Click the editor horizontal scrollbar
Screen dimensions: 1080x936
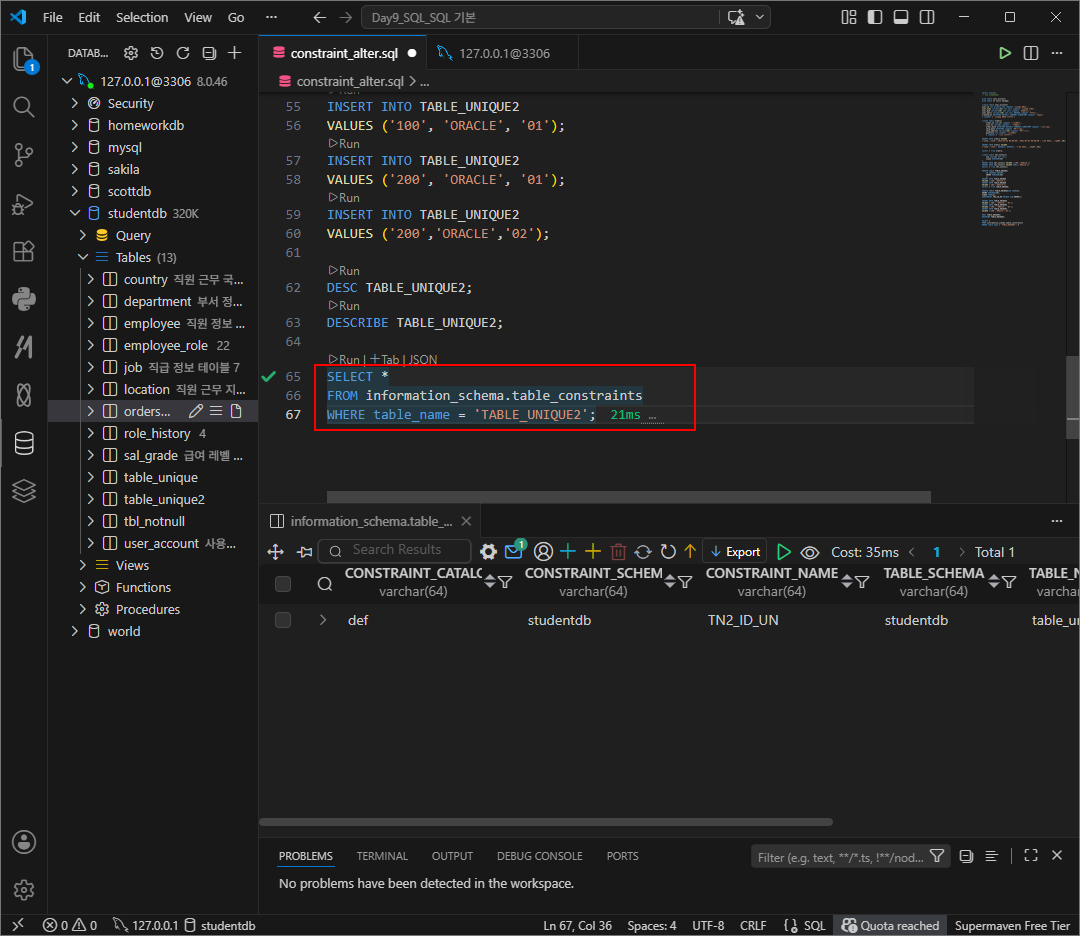click(x=628, y=497)
